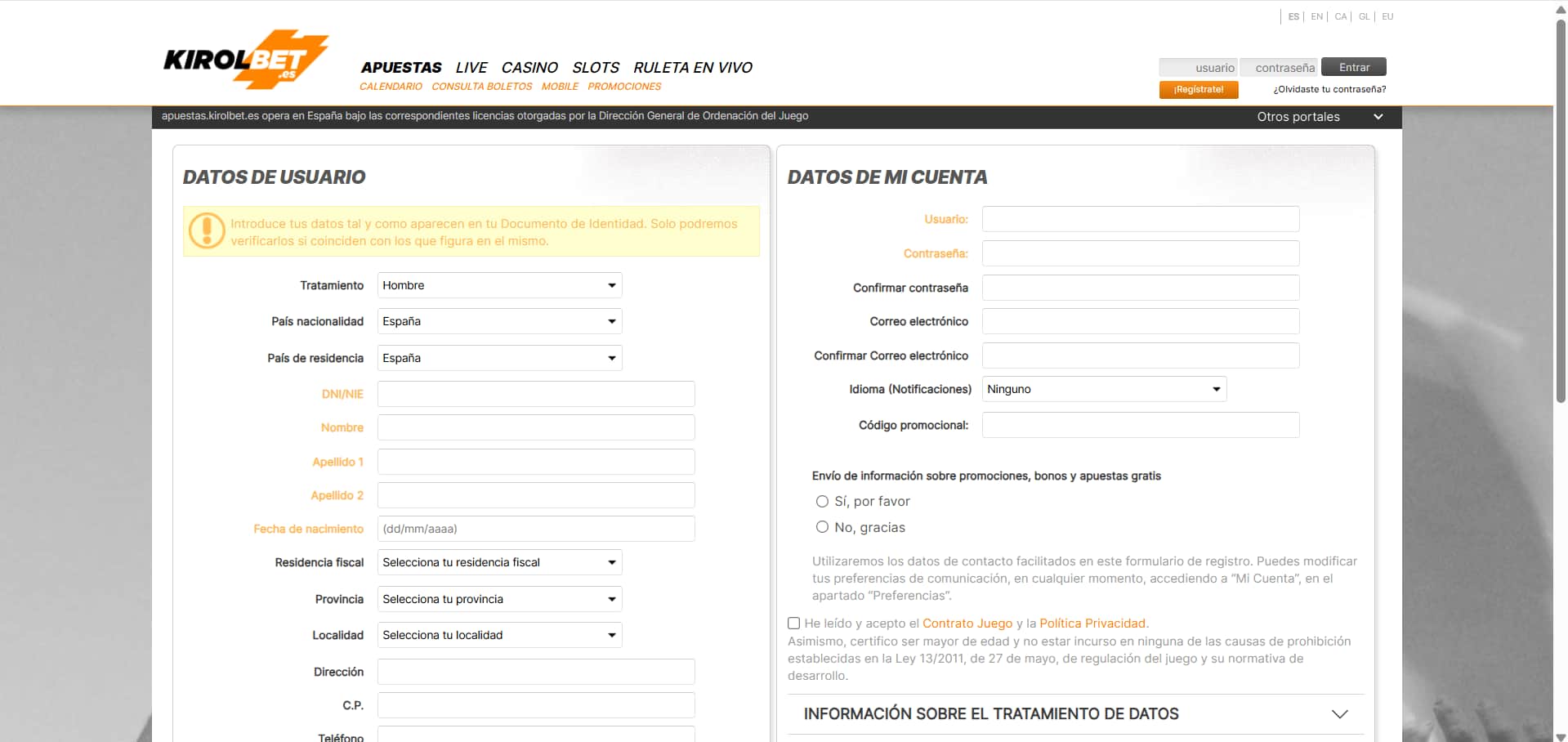Switch to the SLOTS tab
The width and height of the screenshot is (1568, 742).
pos(596,68)
